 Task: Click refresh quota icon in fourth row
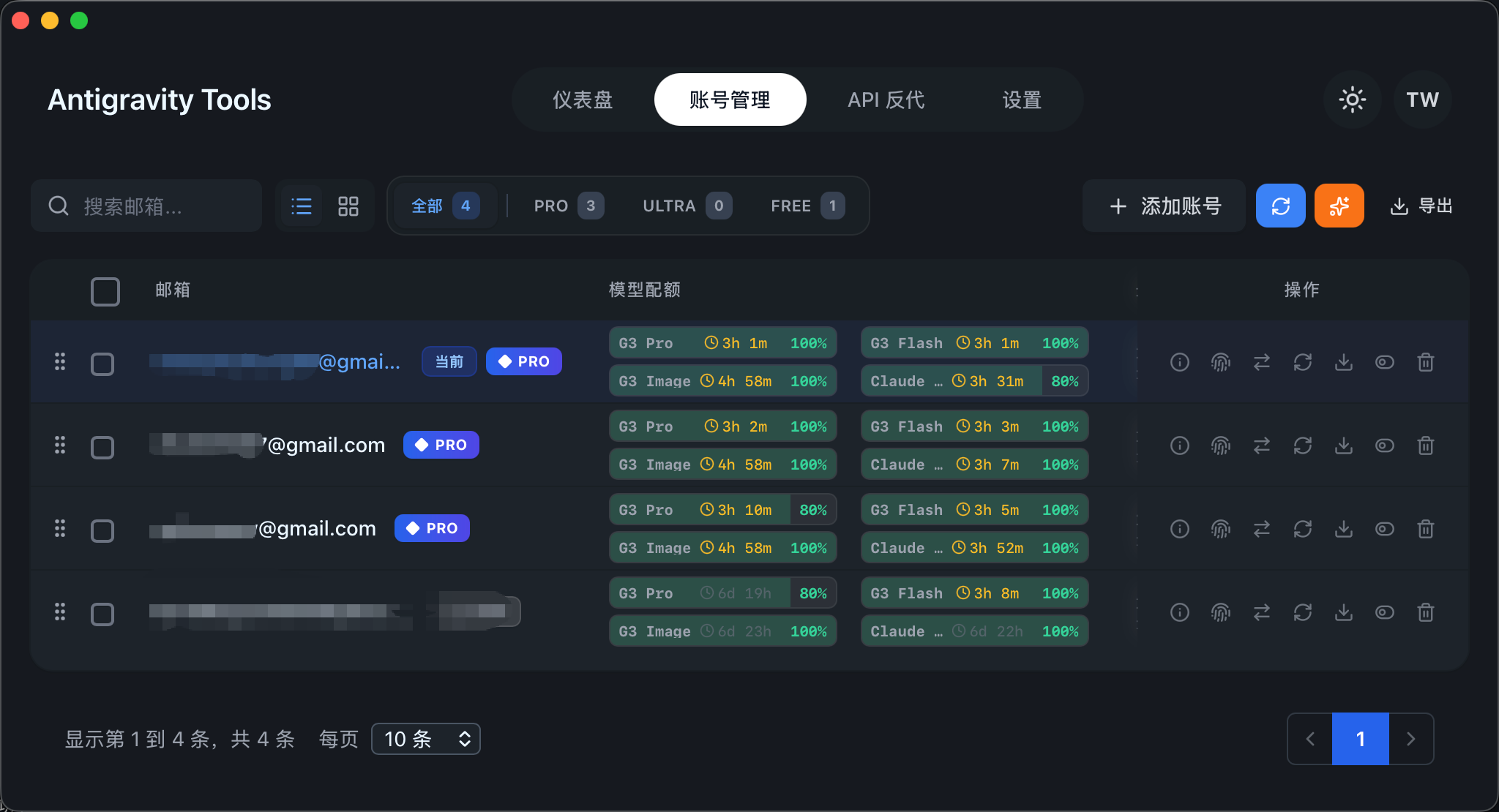(x=1302, y=612)
